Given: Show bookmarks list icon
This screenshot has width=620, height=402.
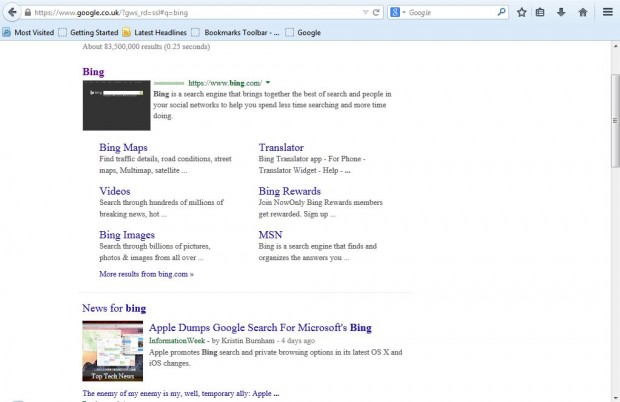Looking at the screenshot, I should coord(540,12).
